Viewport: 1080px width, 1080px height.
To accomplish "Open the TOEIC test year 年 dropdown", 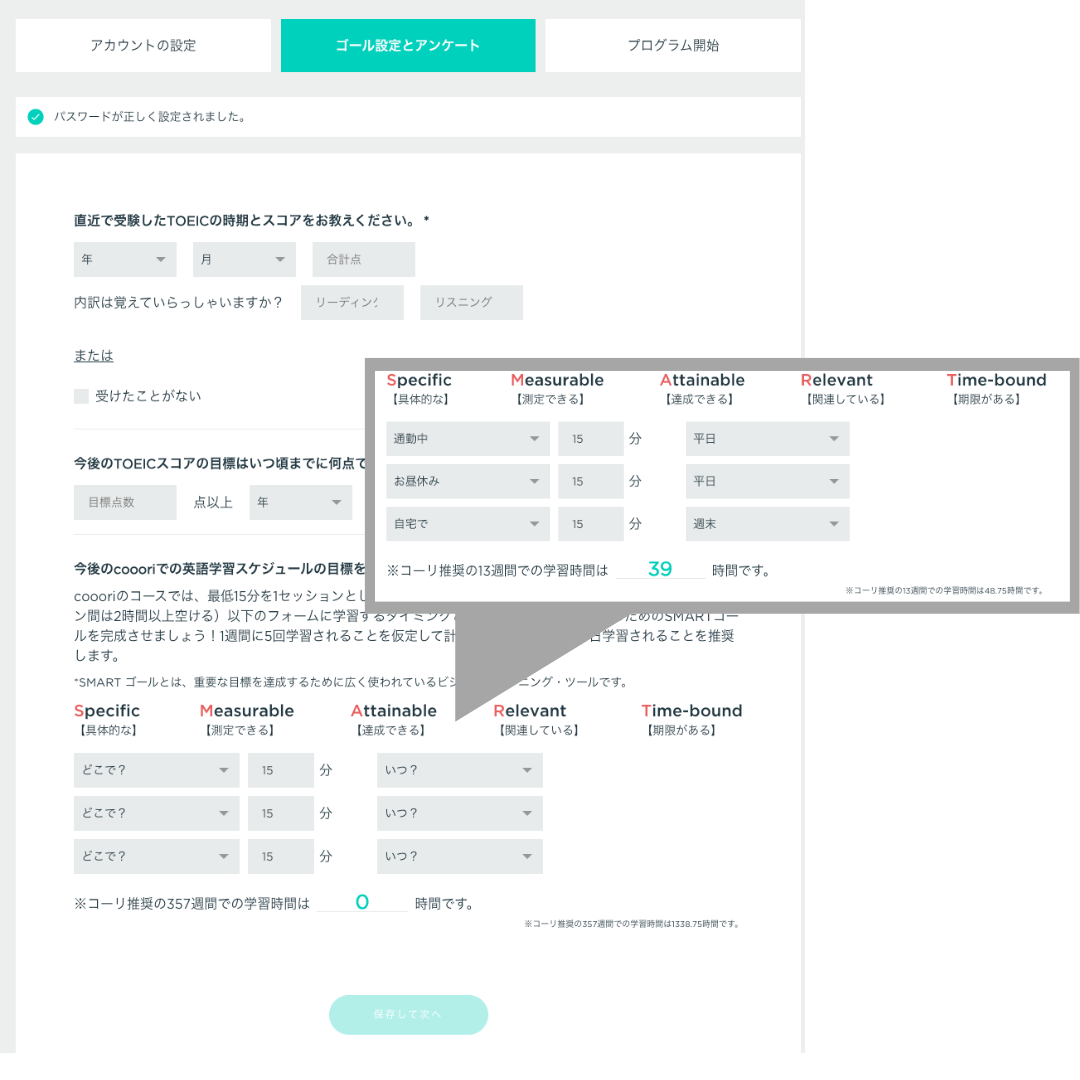I will 125,260.
